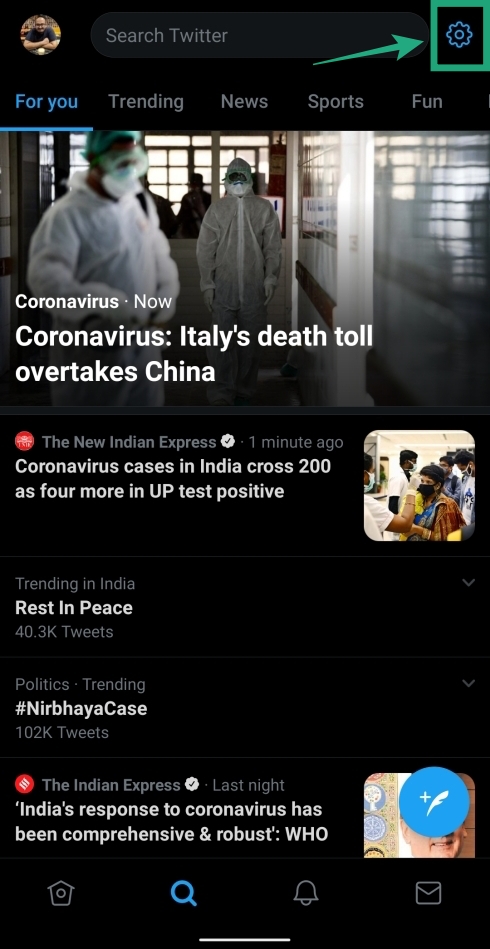Screen dimensions: 490x949
Task: Open the Italy's death toll headline story
Action: tap(194, 353)
